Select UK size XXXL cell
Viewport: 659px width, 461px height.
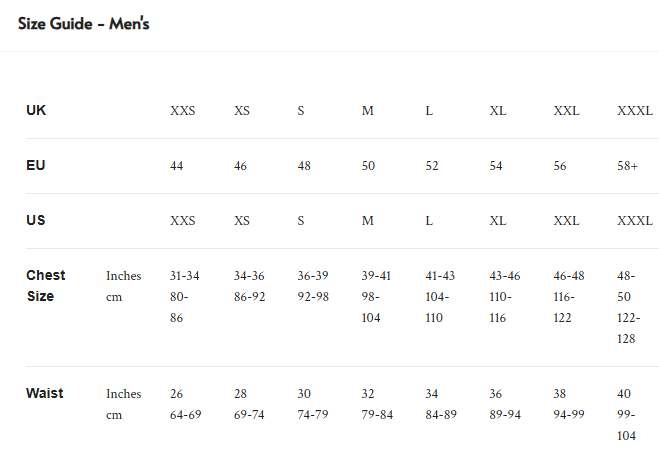[635, 111]
